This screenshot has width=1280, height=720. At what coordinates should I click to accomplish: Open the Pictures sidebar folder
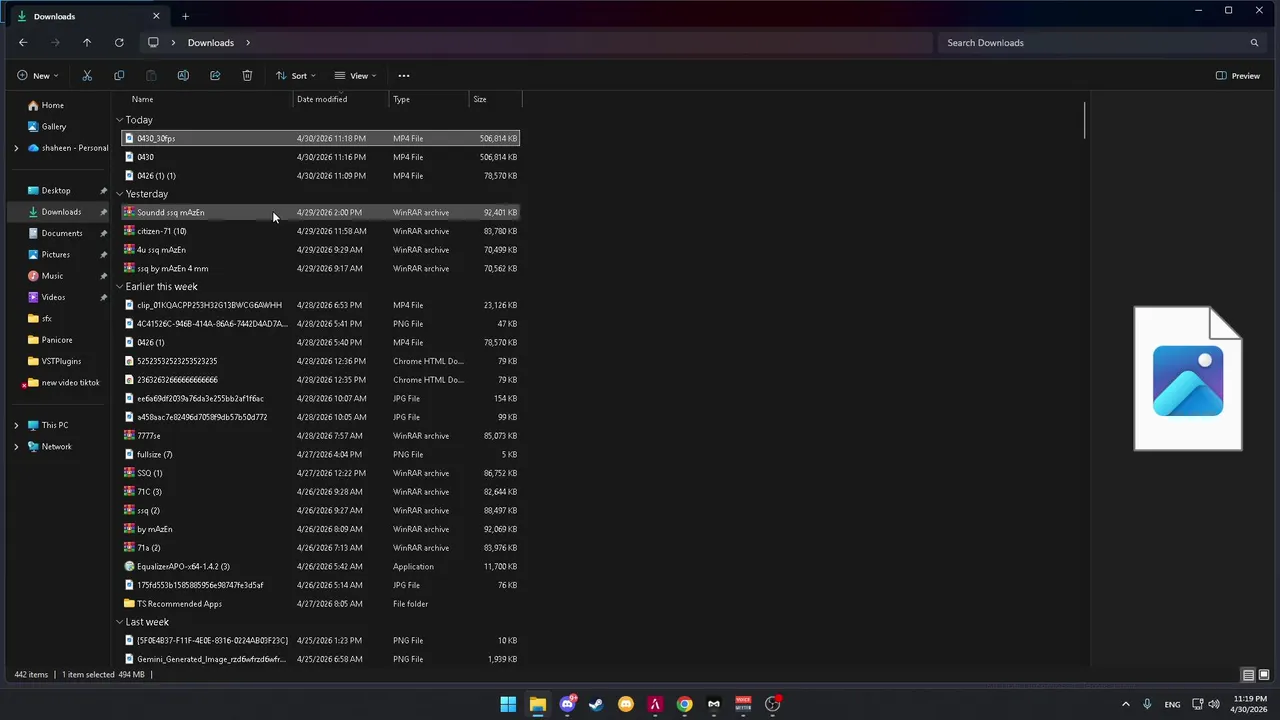[x=56, y=255]
